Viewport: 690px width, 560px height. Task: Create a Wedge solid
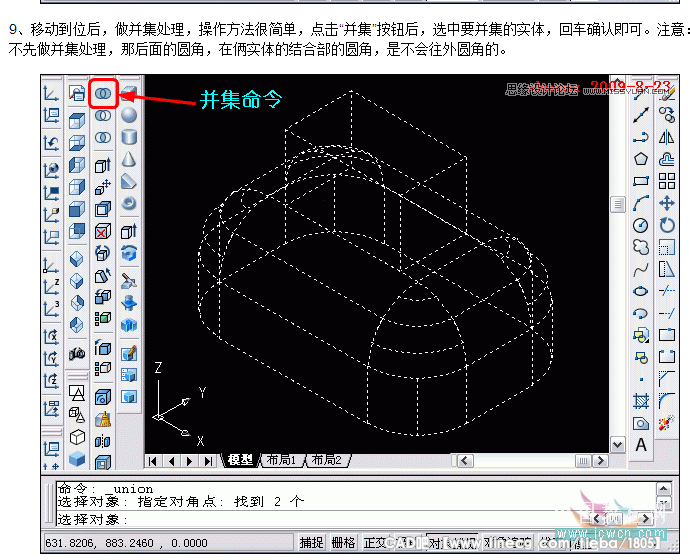(129, 181)
